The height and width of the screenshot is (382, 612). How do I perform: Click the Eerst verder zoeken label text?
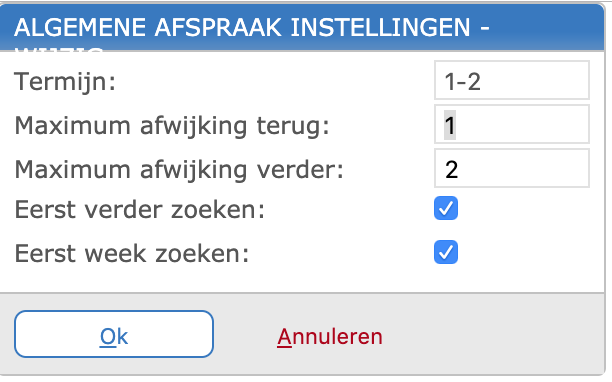(x=140, y=210)
